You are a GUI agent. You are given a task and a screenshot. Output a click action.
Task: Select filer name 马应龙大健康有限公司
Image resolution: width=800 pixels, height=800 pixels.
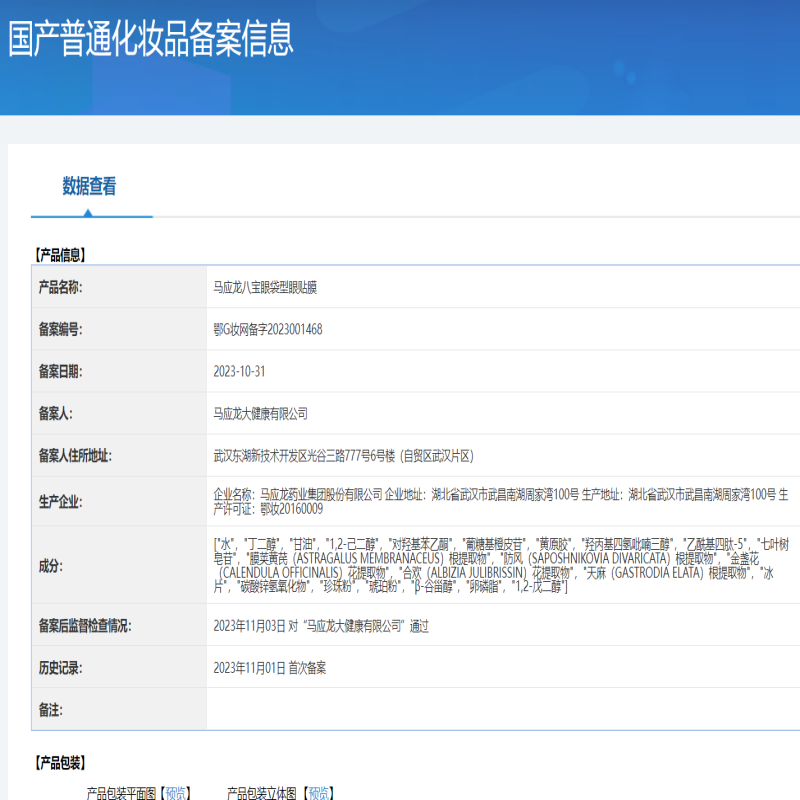[x=261, y=414]
